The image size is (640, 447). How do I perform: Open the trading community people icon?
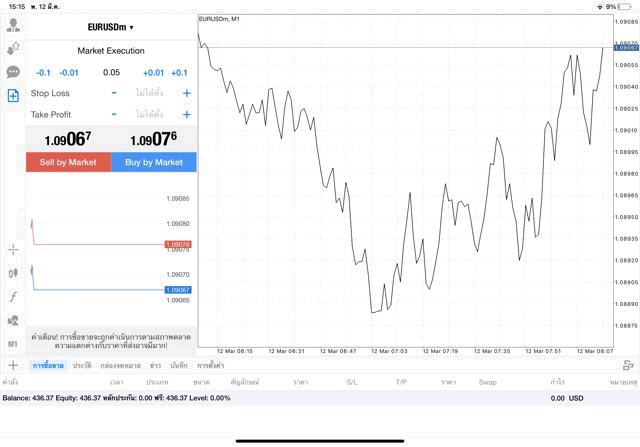pyautogui.click(x=13, y=321)
